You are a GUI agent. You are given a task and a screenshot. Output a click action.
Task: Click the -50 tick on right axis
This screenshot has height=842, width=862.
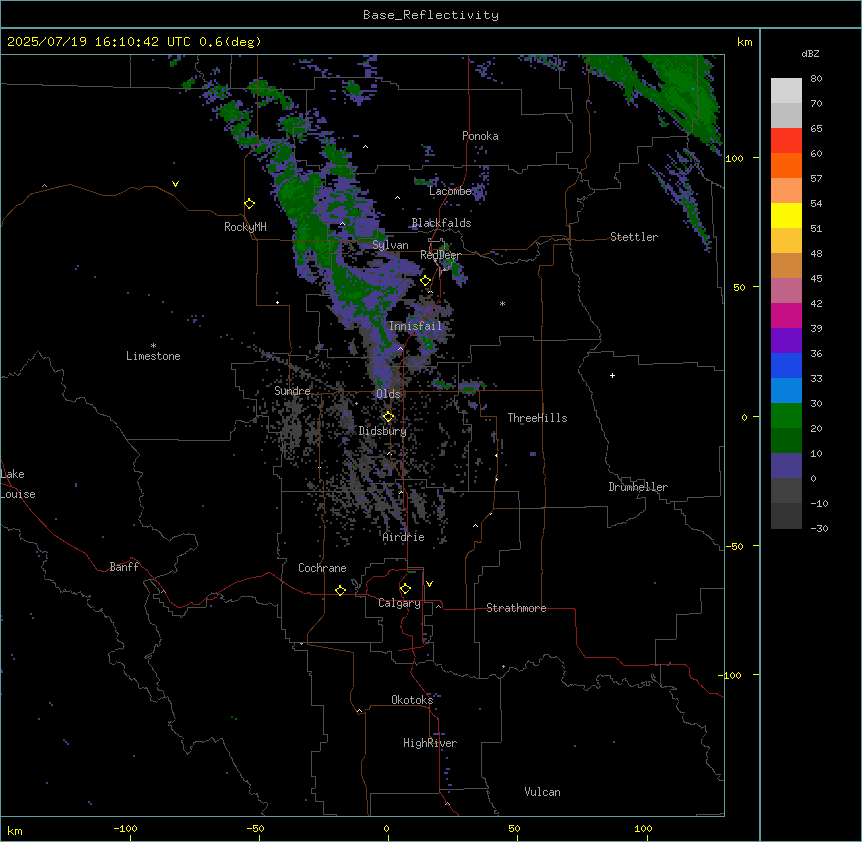click(734, 546)
